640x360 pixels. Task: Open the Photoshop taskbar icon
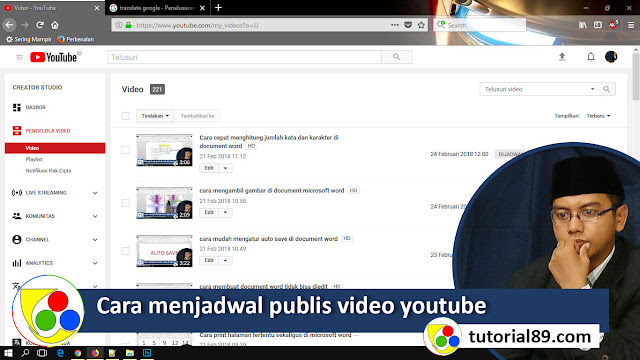[x=147, y=353]
